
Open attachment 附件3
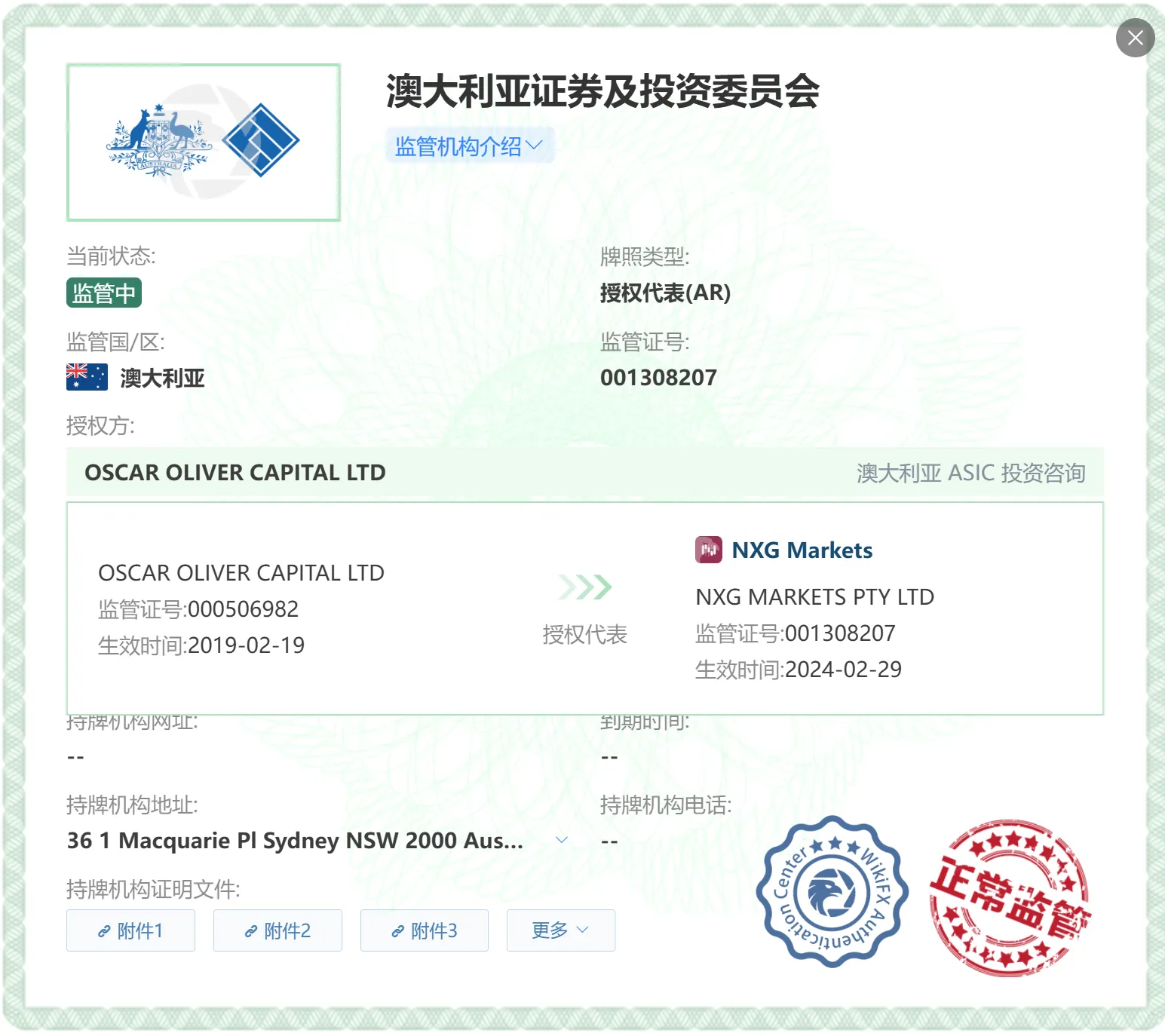pos(425,930)
